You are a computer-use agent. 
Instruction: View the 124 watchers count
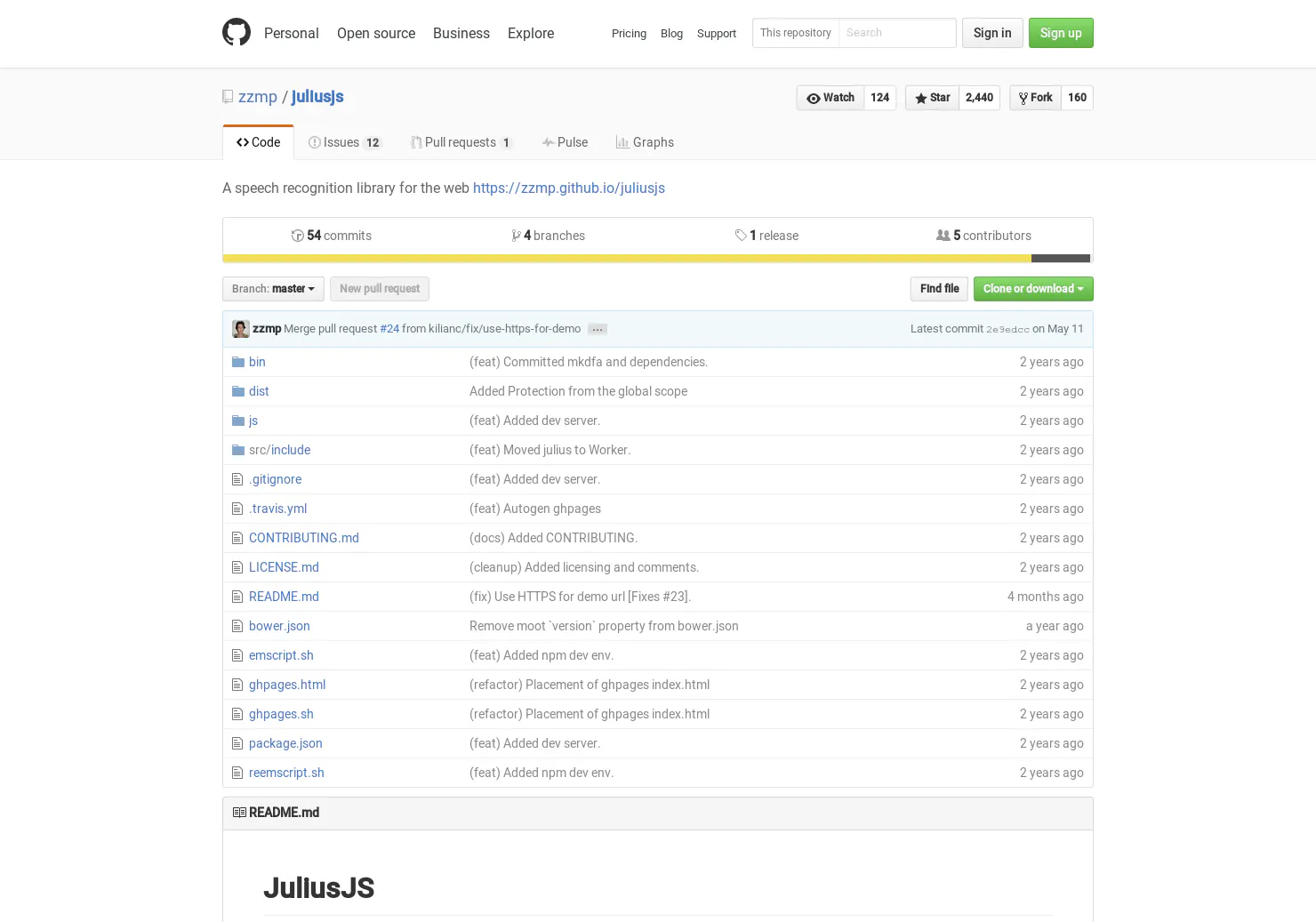[x=880, y=98]
